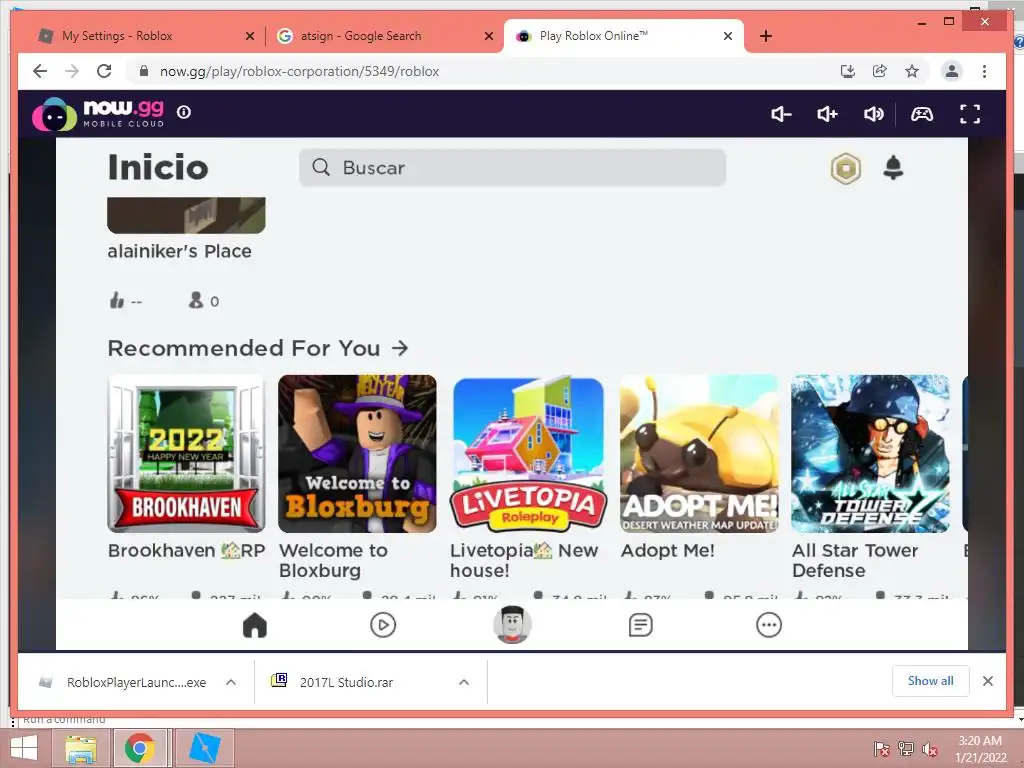Image resolution: width=1024 pixels, height=768 pixels.
Task: Click the install app icon in address bar
Action: [x=848, y=71]
